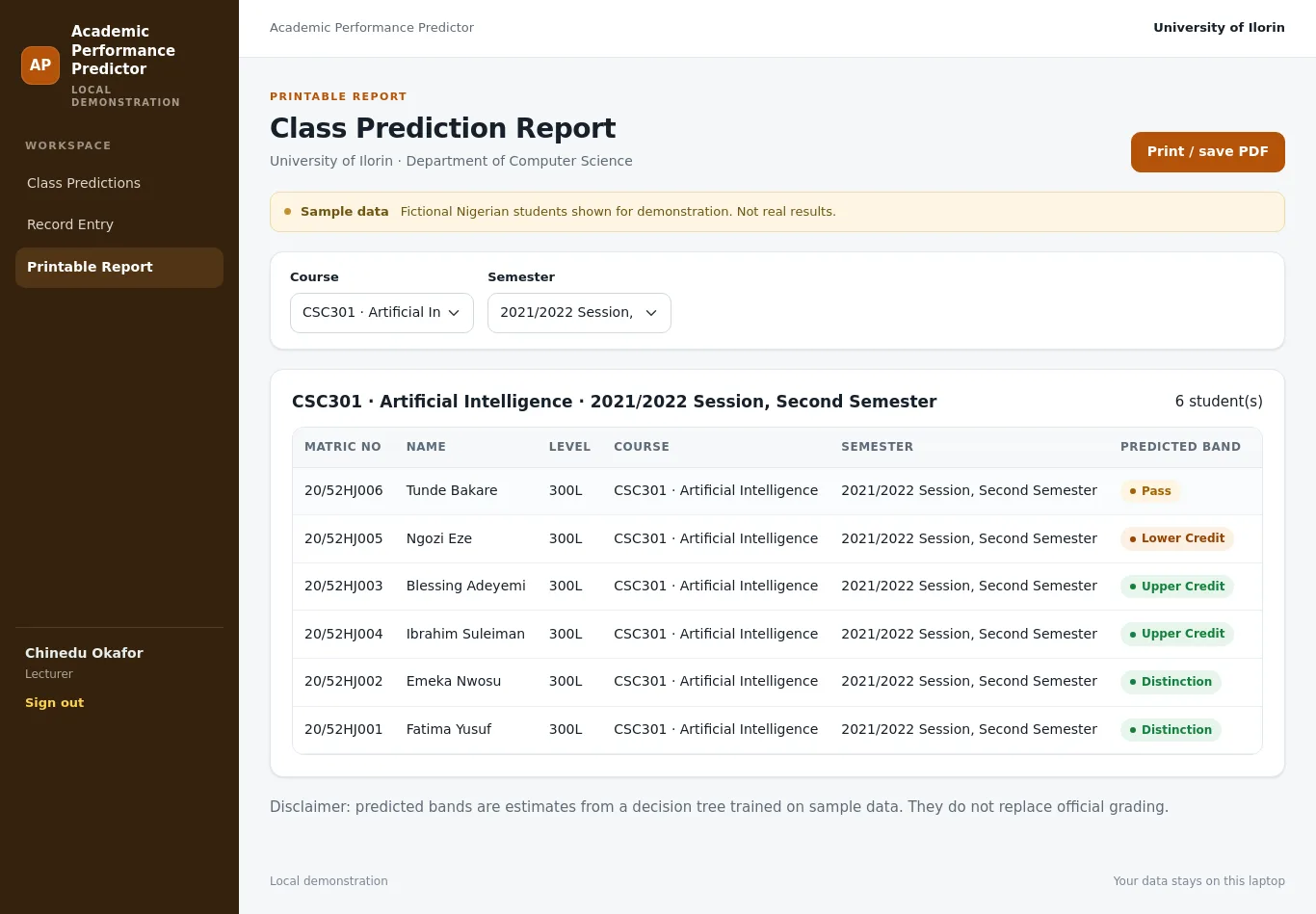The image size is (1316, 914).
Task: Click the Lower Credit badge
Action: (x=1177, y=538)
